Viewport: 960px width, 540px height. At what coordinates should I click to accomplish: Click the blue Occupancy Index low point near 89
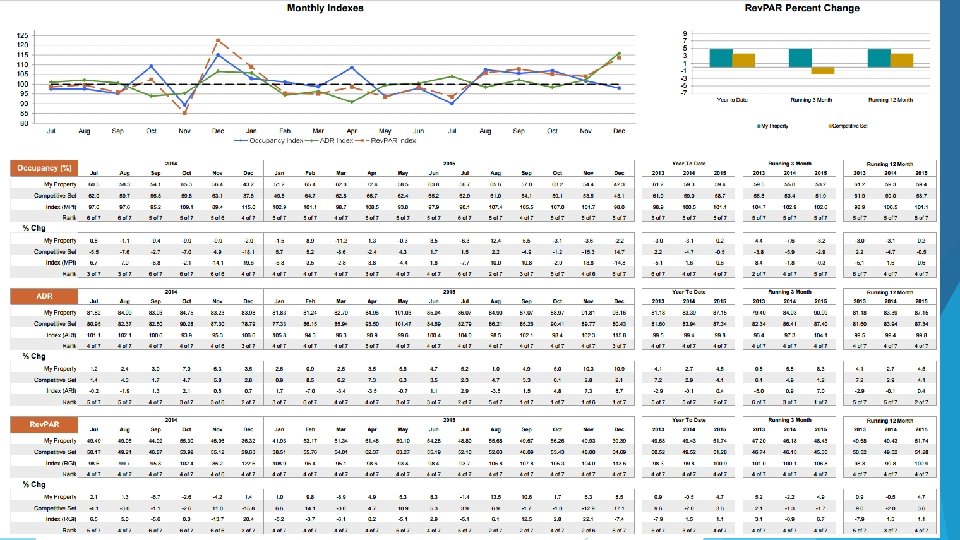[184, 105]
